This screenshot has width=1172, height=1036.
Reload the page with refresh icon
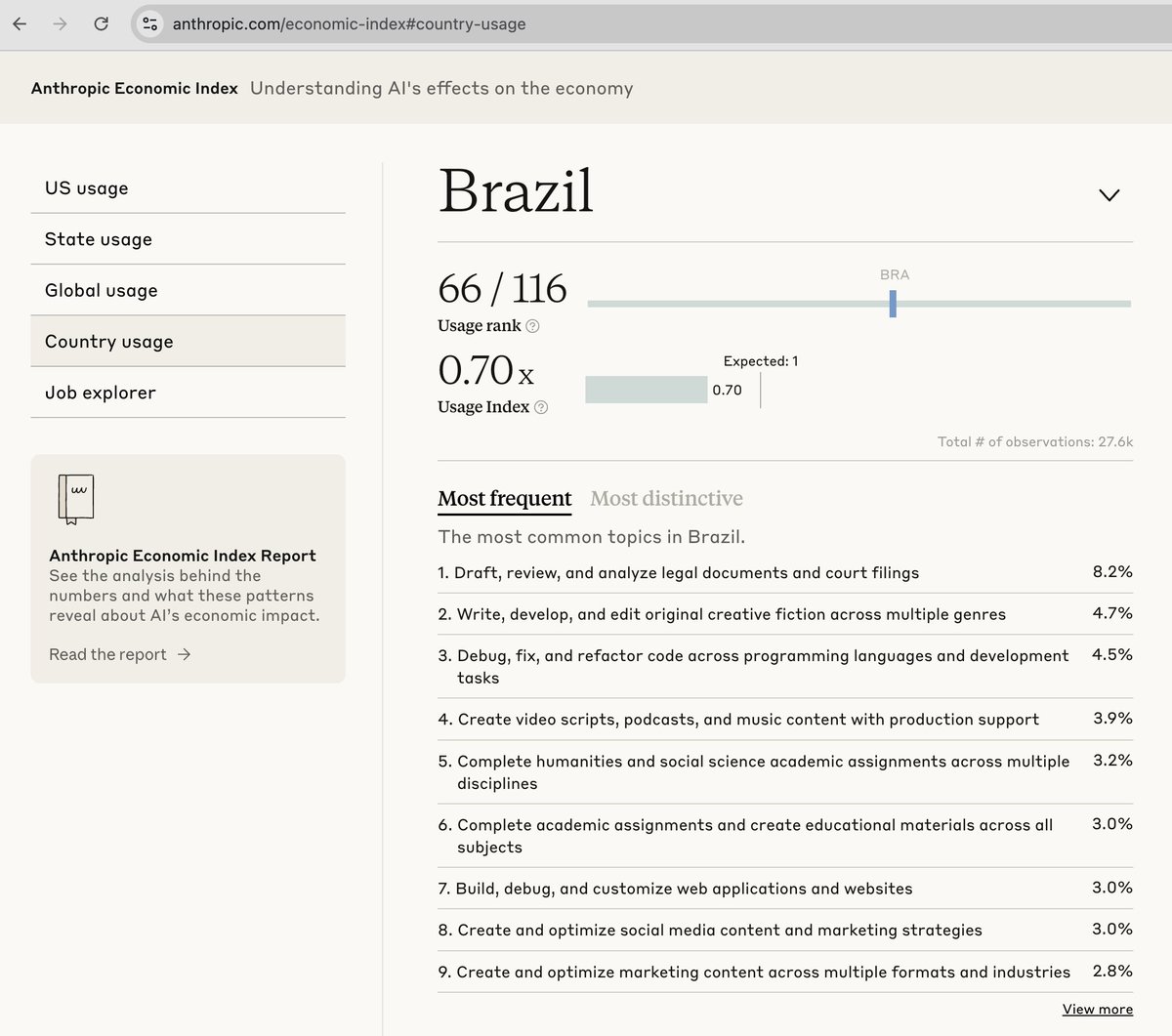(102, 23)
